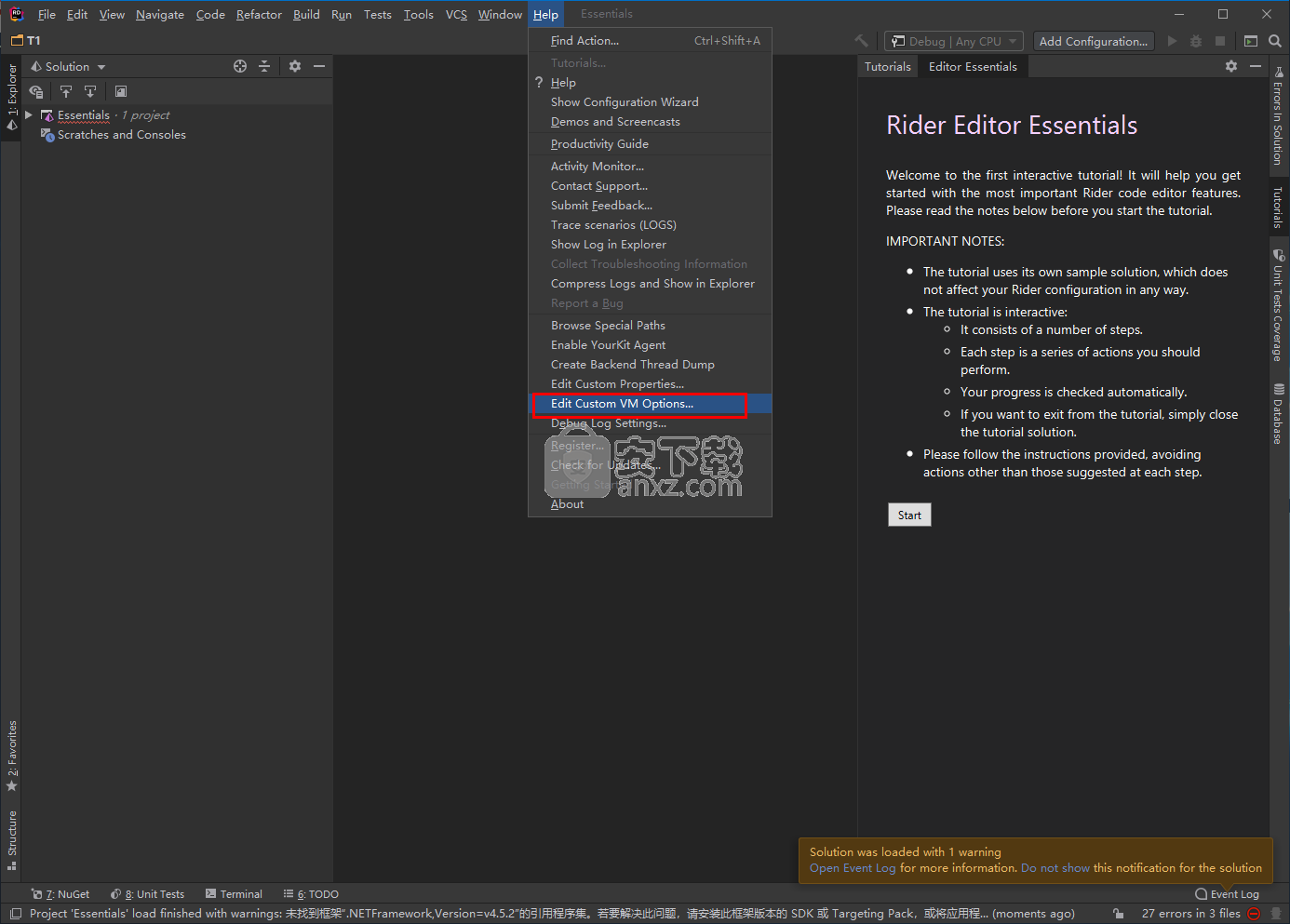Viewport: 1290px width, 924px height.
Task: Click the Start tutorial button
Action: click(909, 516)
